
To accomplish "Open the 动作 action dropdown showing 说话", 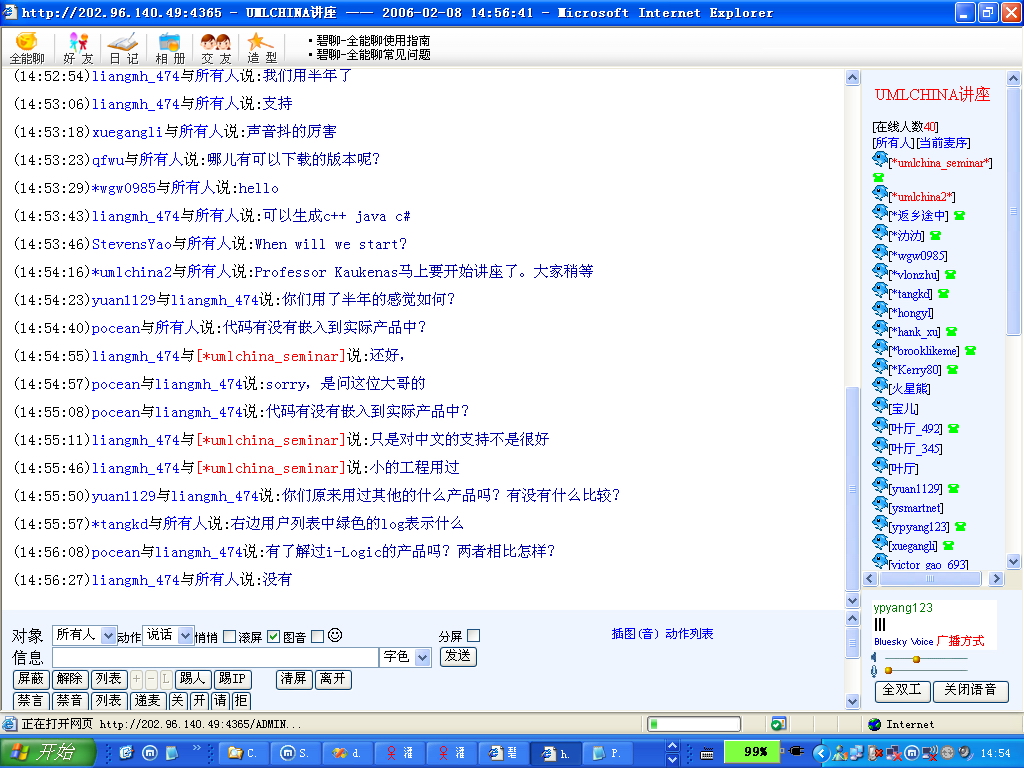I will click(168, 635).
